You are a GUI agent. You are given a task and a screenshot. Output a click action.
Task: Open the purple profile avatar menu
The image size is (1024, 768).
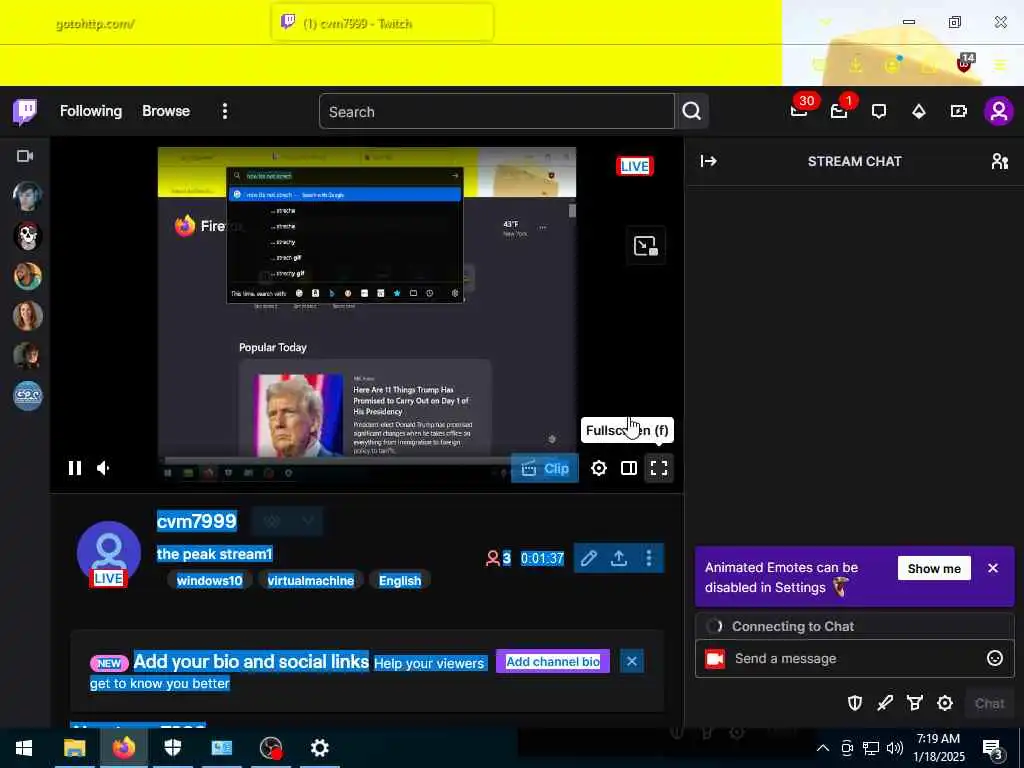[x=999, y=111]
